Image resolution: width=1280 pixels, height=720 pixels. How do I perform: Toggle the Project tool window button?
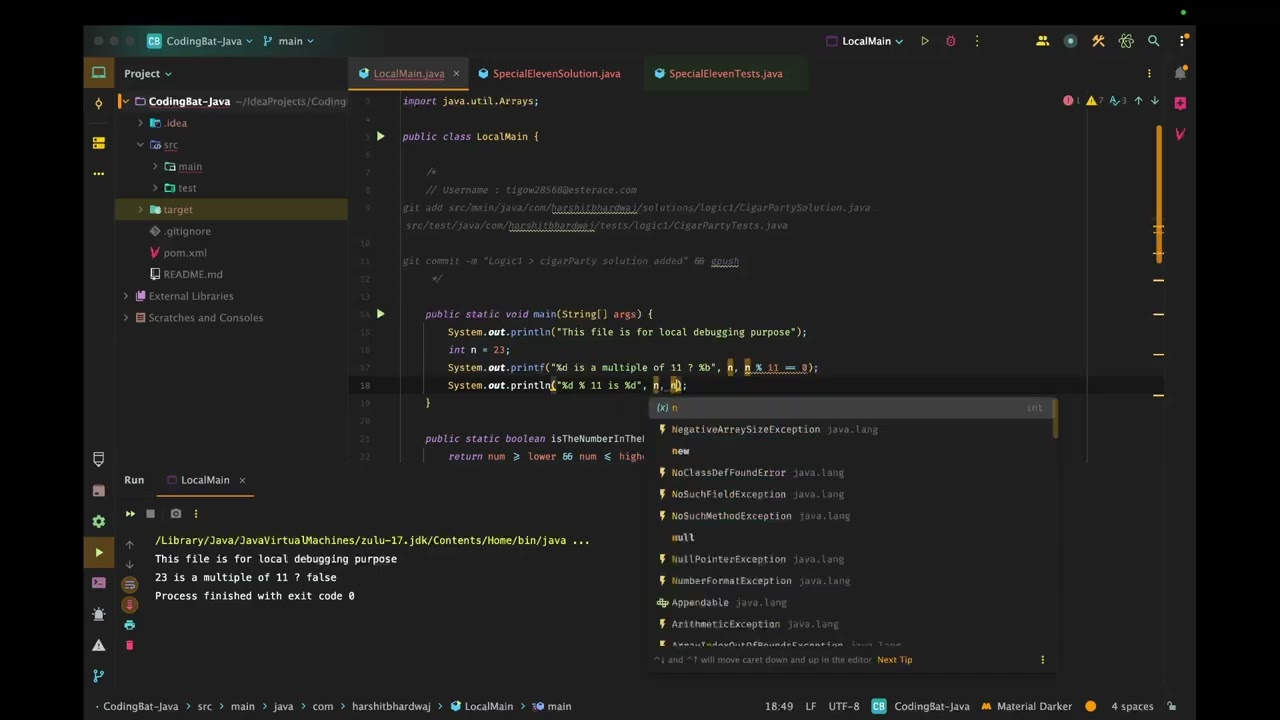[98, 73]
